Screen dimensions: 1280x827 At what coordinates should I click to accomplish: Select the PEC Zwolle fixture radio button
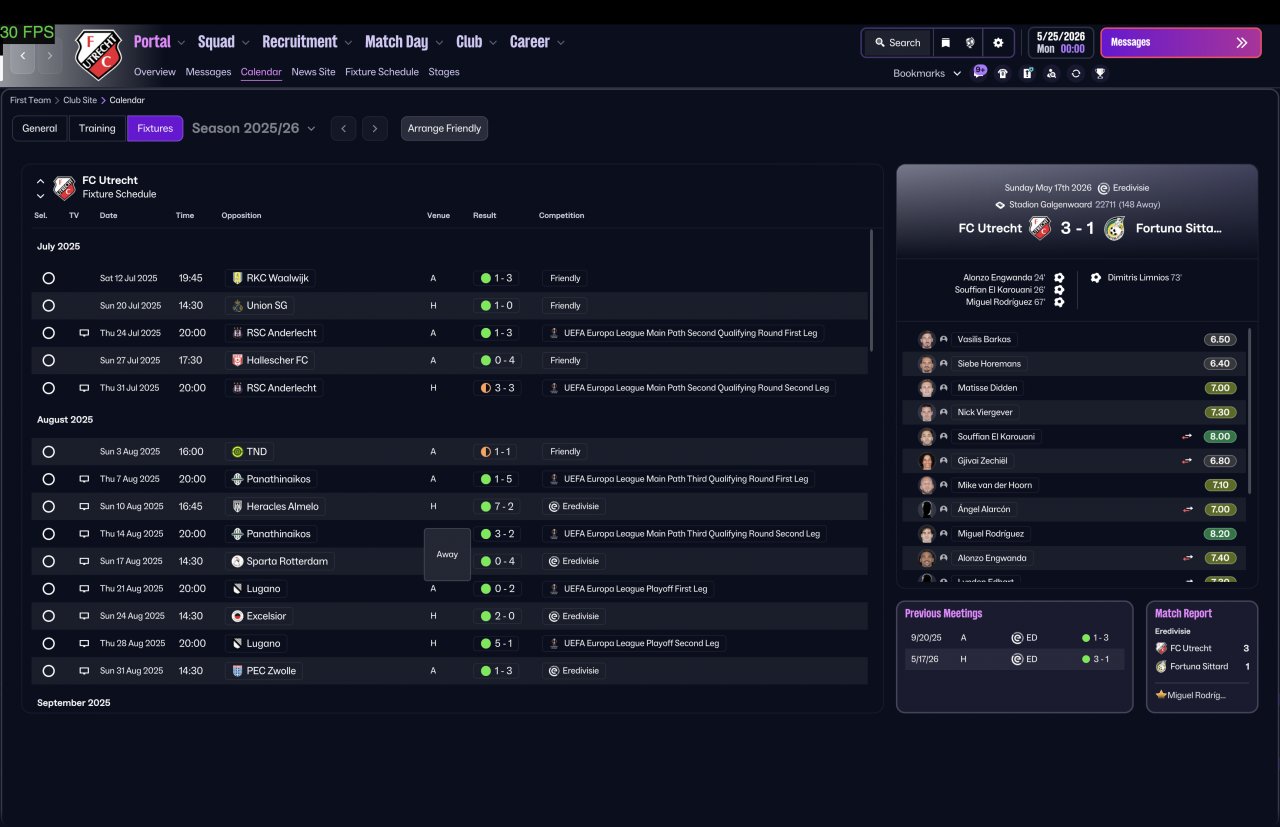[x=48, y=671]
